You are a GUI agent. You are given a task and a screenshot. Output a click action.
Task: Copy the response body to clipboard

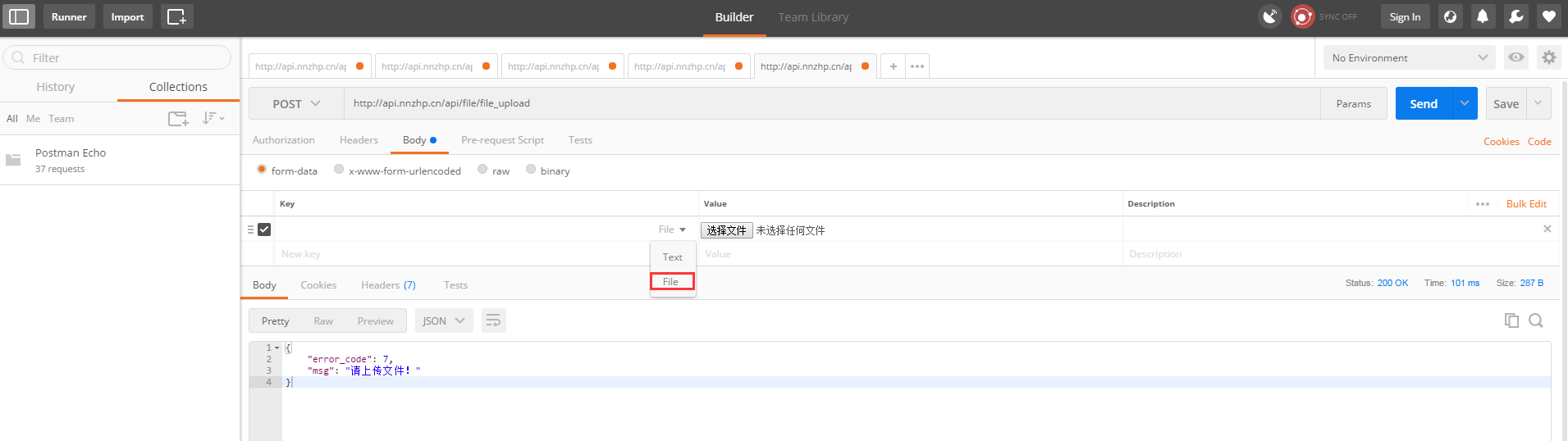tap(1511, 321)
